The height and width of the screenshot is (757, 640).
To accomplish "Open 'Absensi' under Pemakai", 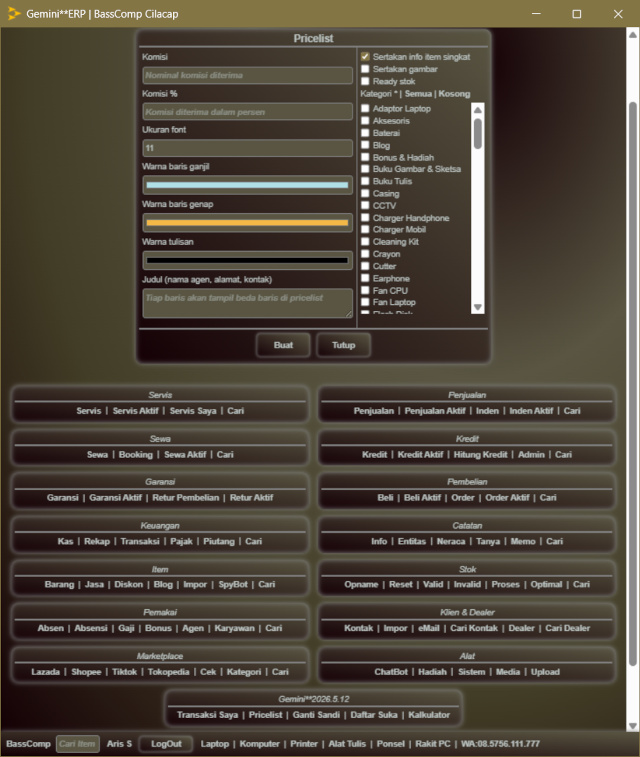I will [91, 628].
